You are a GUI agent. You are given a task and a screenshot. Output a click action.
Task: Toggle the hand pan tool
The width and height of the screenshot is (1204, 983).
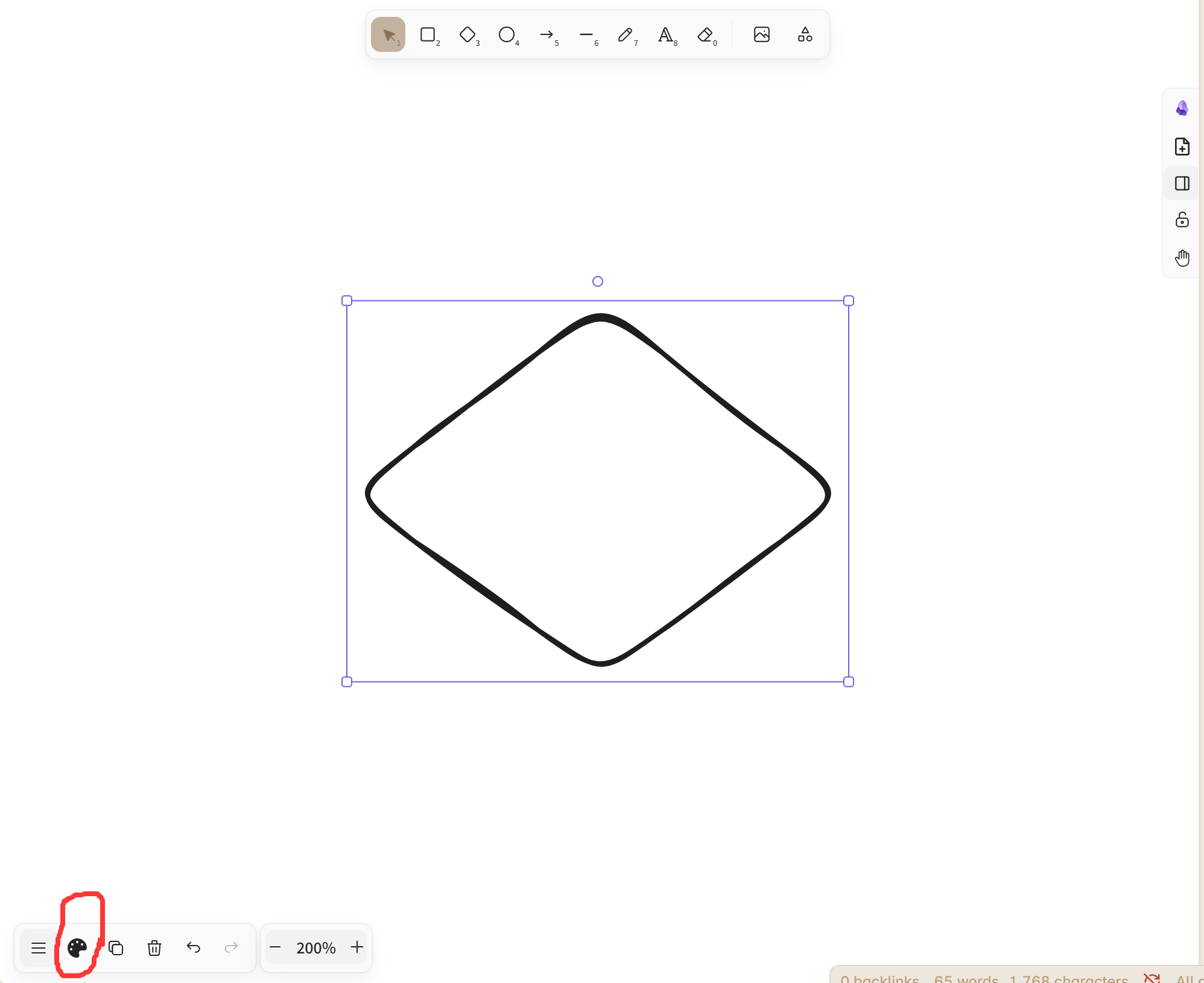[1182, 258]
